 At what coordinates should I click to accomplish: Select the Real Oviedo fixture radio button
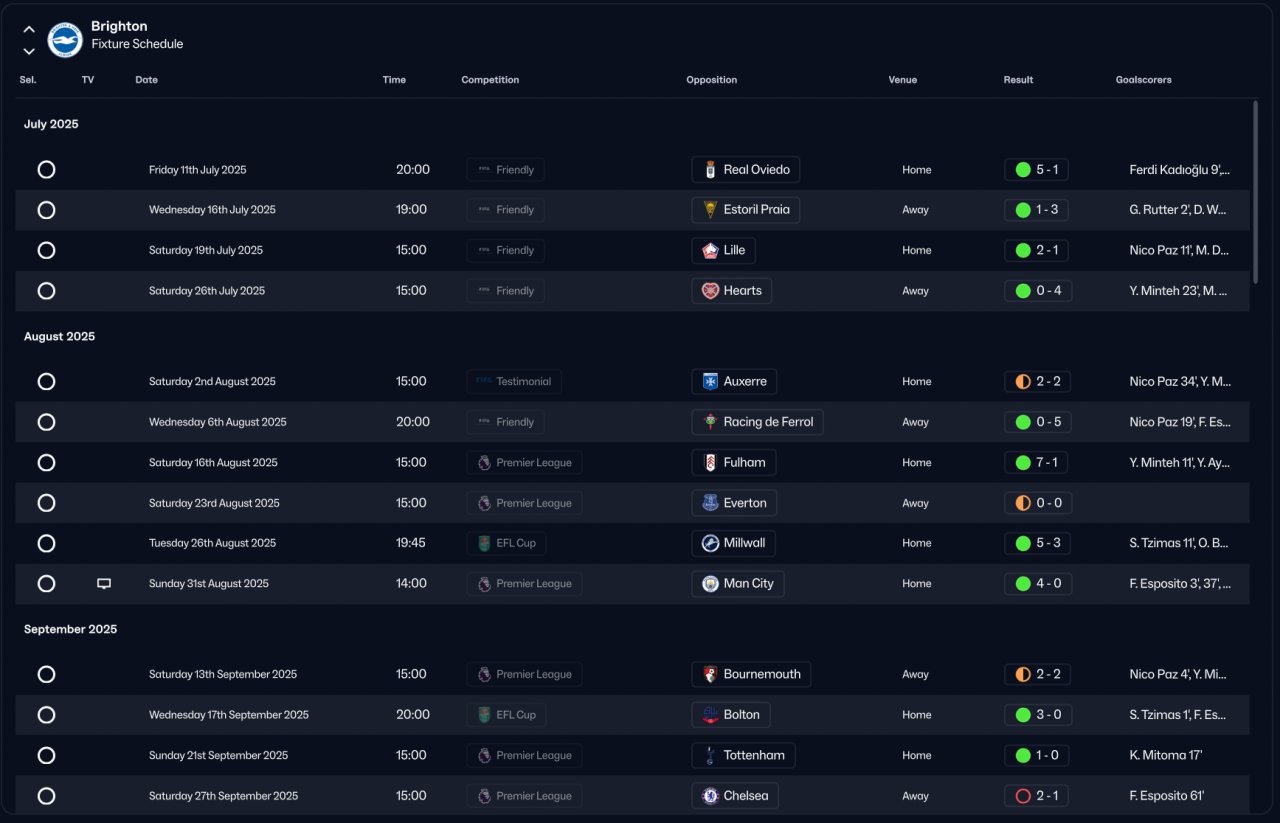point(46,170)
